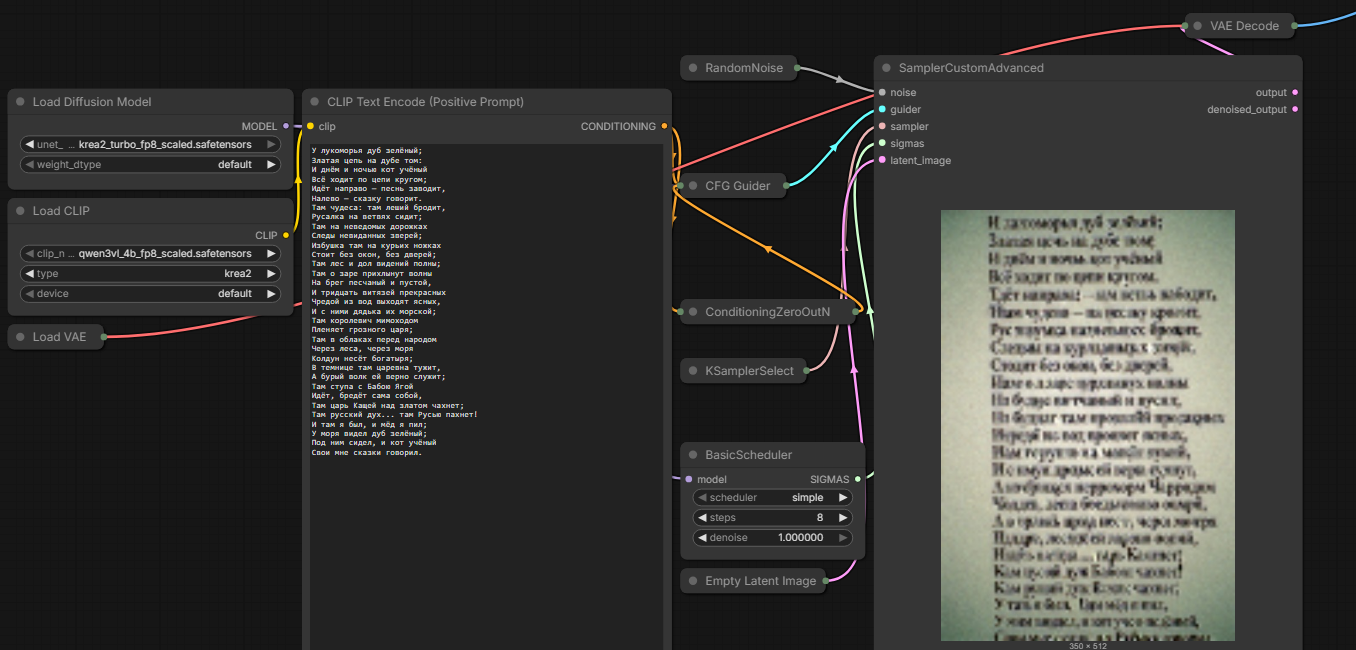Select the next scheduler with the right arrow
Viewport: 1356px width, 650px height.
pos(843,497)
